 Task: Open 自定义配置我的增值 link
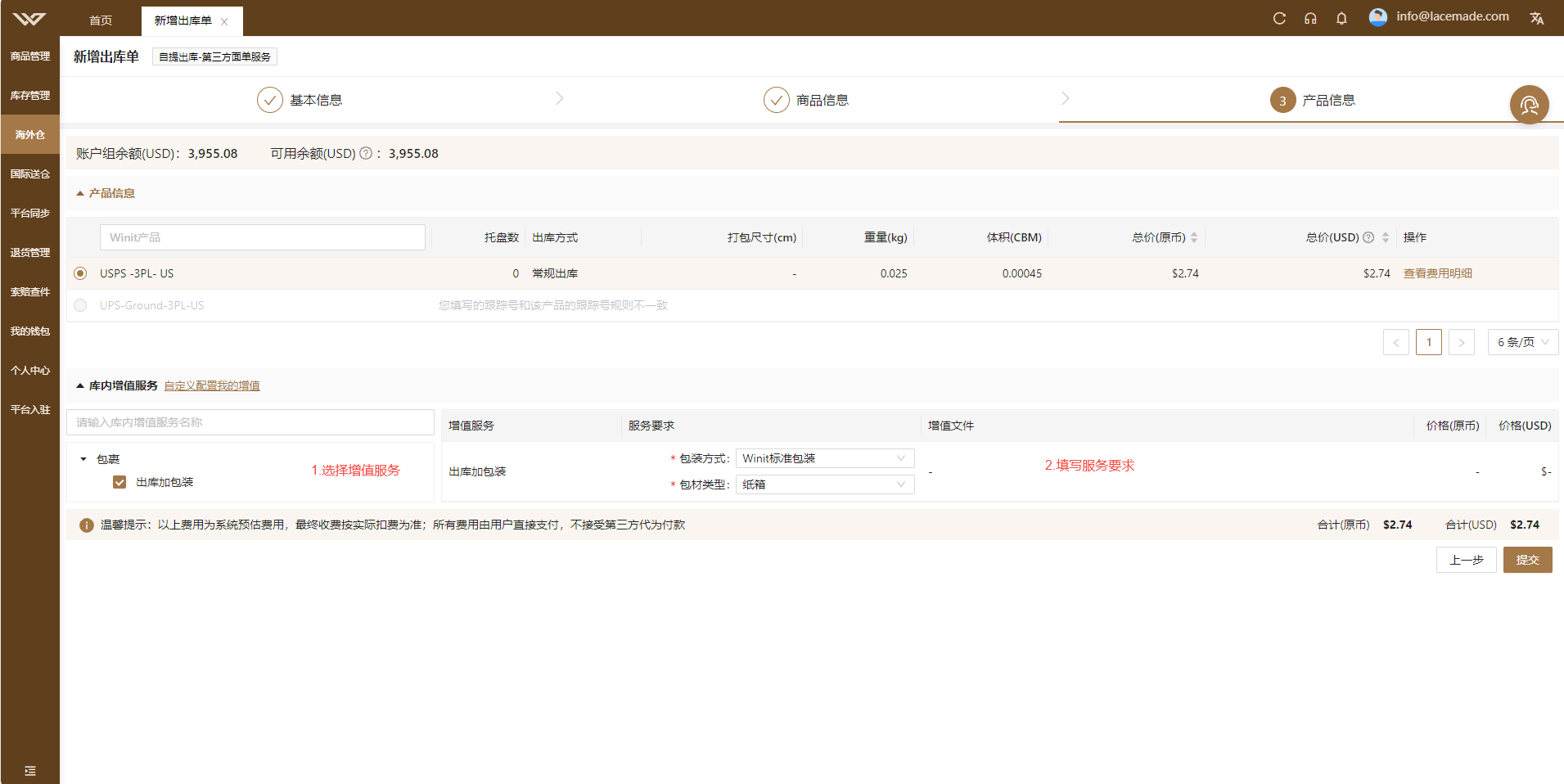212,385
